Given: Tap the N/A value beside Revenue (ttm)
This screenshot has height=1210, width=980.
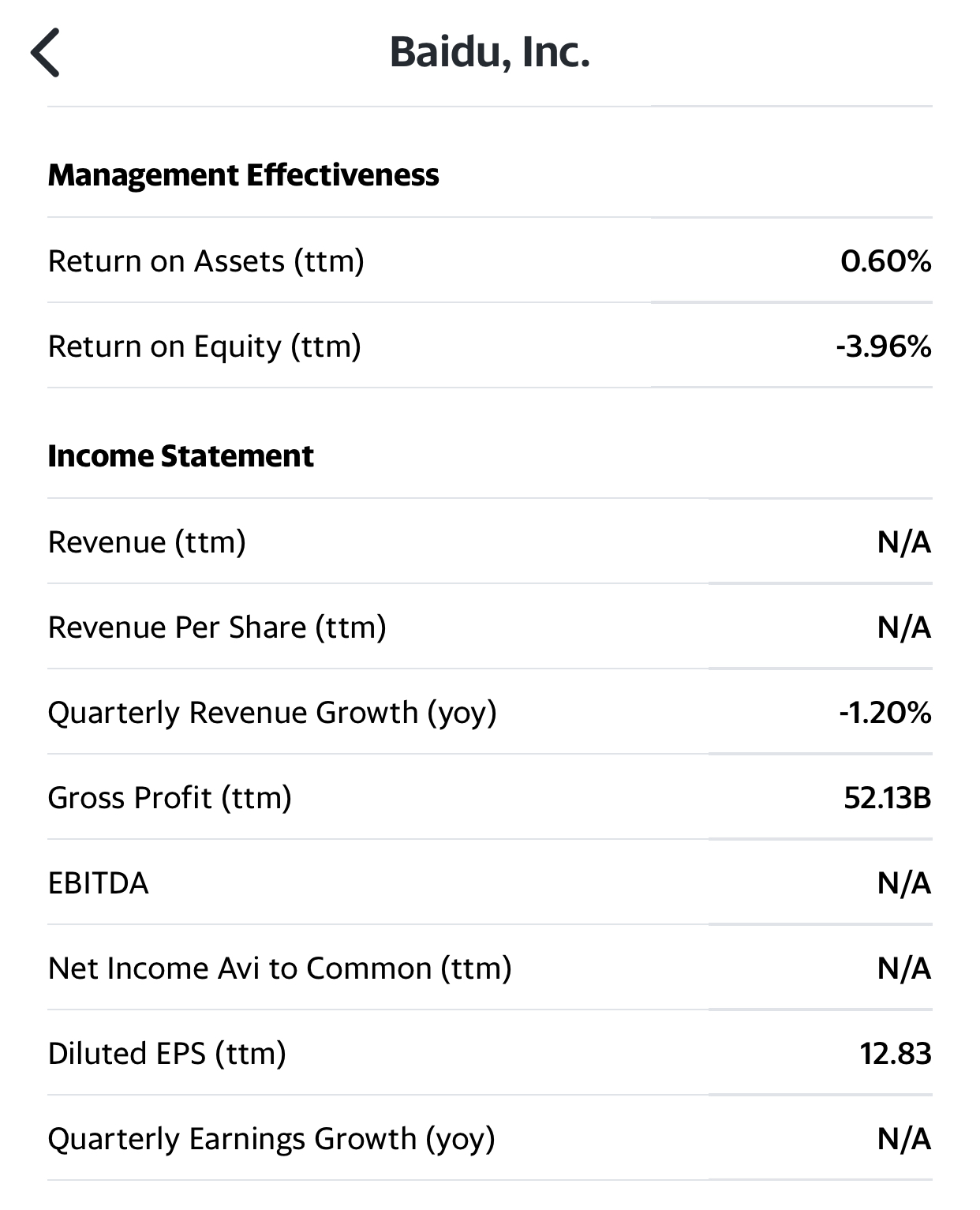Looking at the screenshot, I should coord(903,542).
